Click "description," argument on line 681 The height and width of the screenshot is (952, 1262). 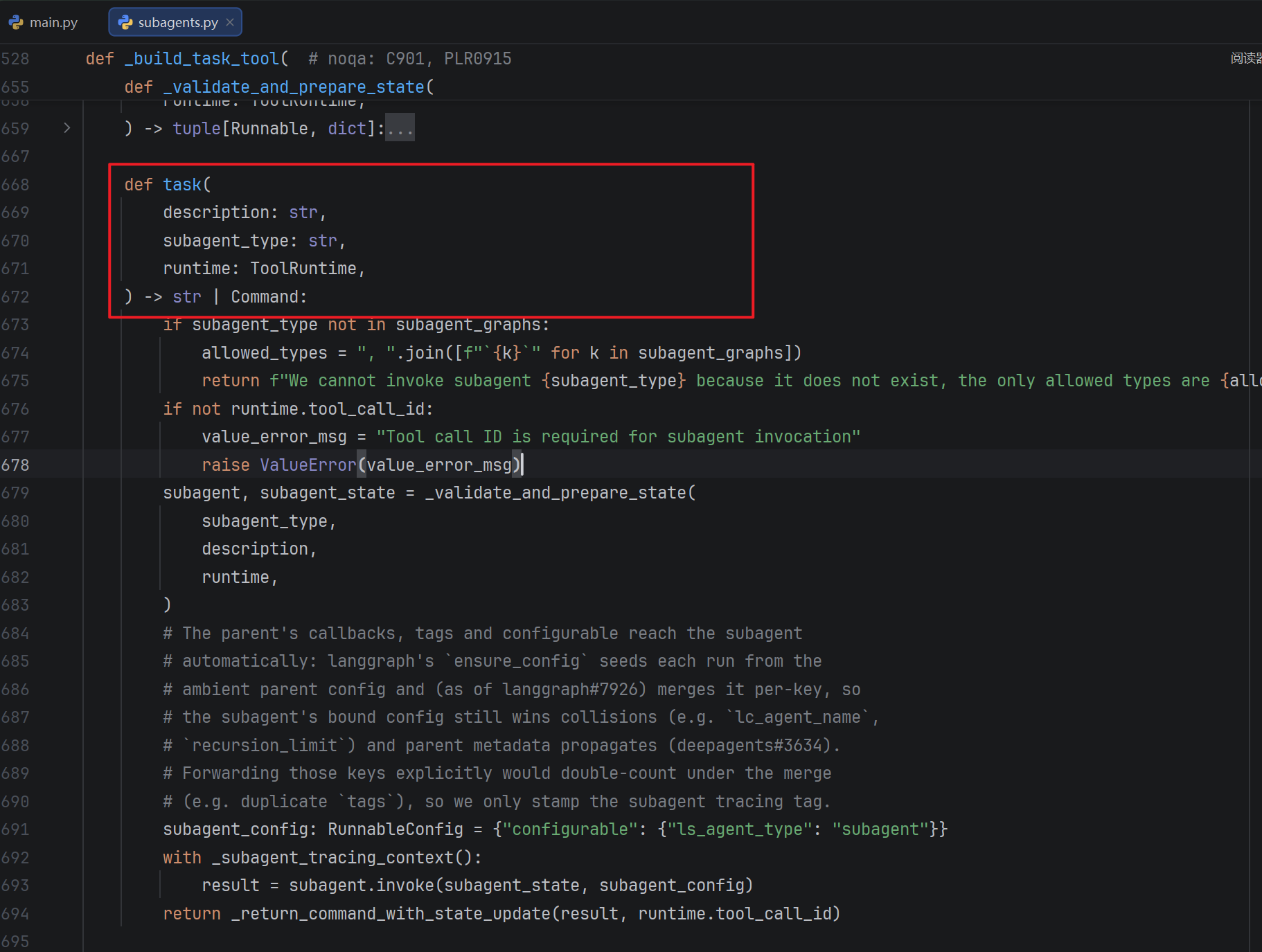259,549
